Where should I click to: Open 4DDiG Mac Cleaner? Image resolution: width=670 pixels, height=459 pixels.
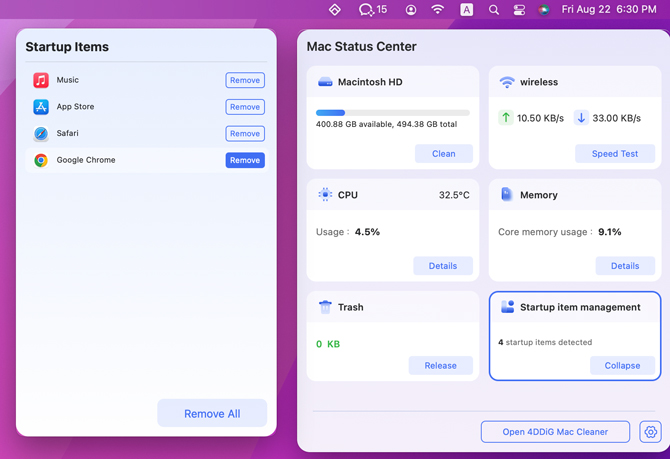555,432
